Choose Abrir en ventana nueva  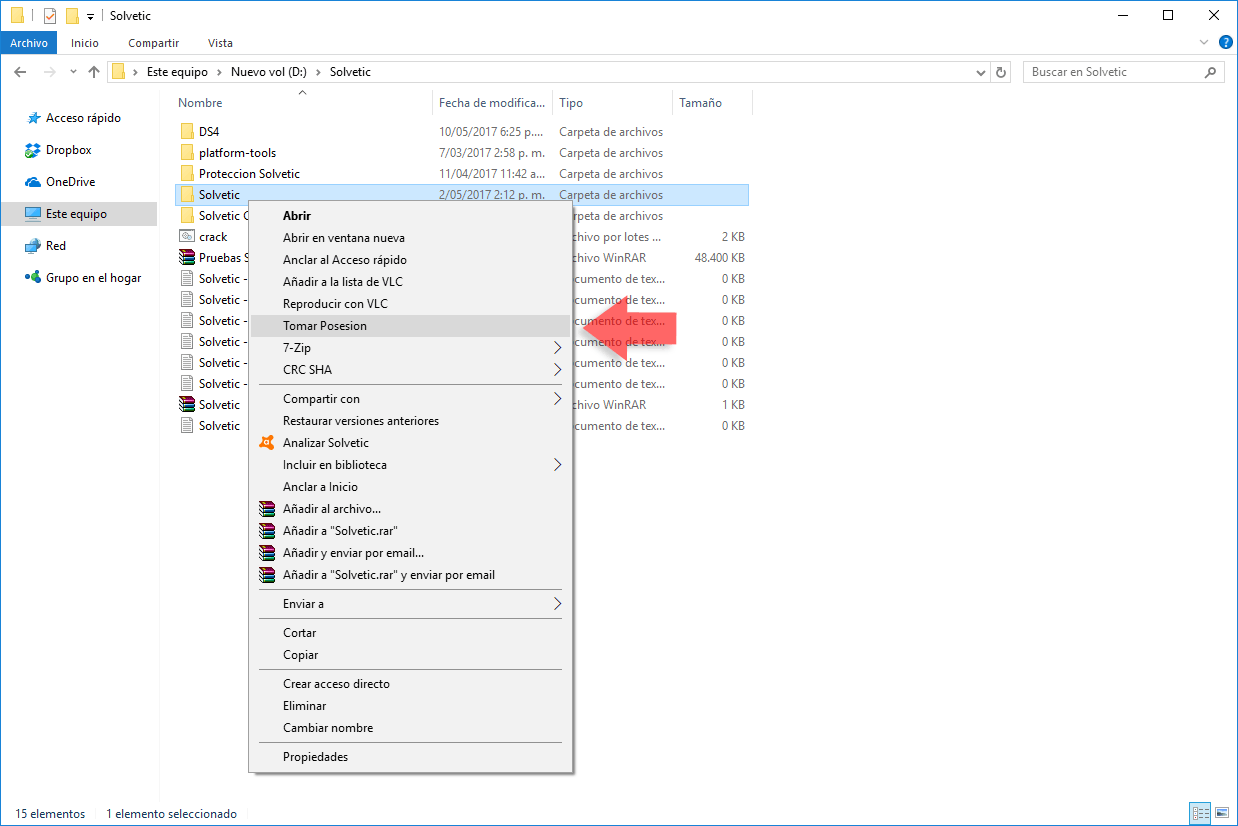point(410,238)
